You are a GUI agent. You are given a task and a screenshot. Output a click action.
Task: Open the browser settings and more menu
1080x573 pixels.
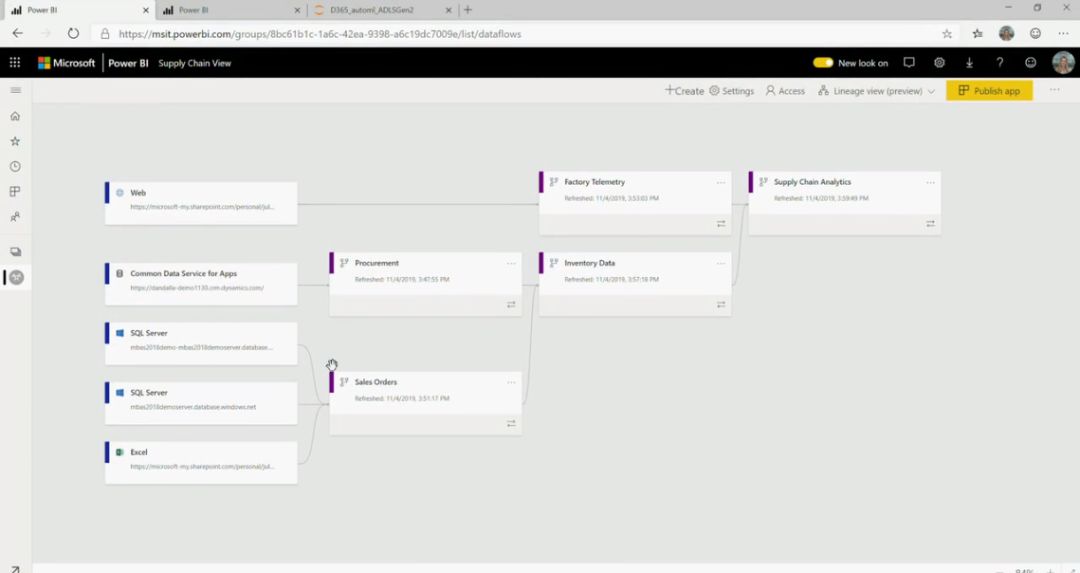coord(1063,33)
